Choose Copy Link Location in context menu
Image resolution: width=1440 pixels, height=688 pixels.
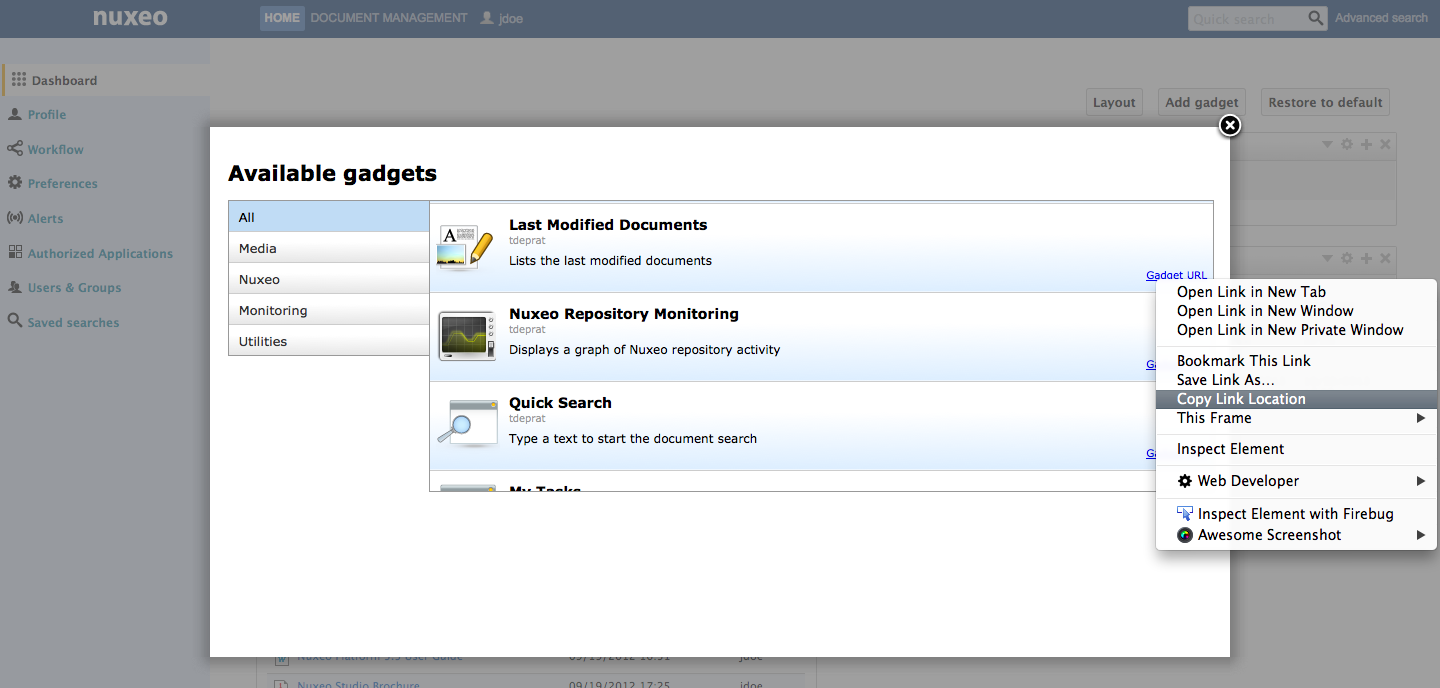click(x=1296, y=399)
